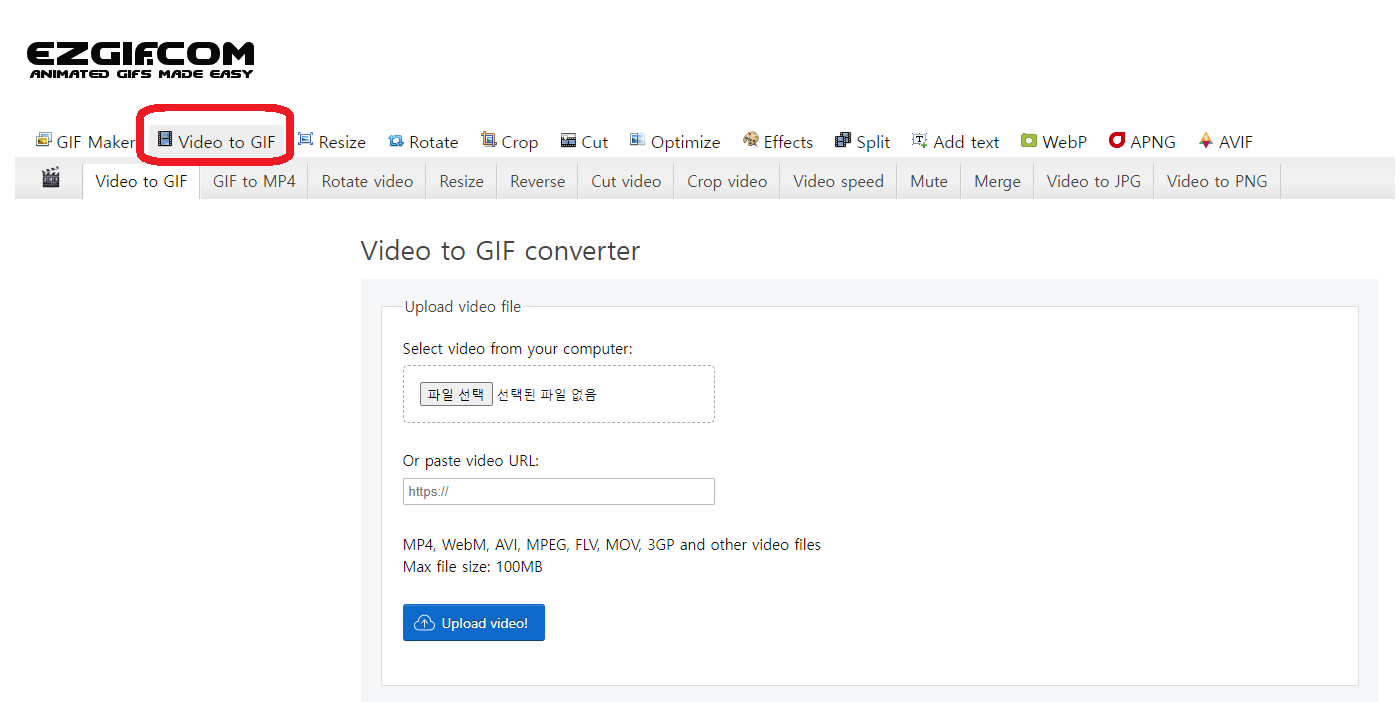Open the GIF Maker menu item
Viewport: 1399px width, 702px height.
(85, 142)
